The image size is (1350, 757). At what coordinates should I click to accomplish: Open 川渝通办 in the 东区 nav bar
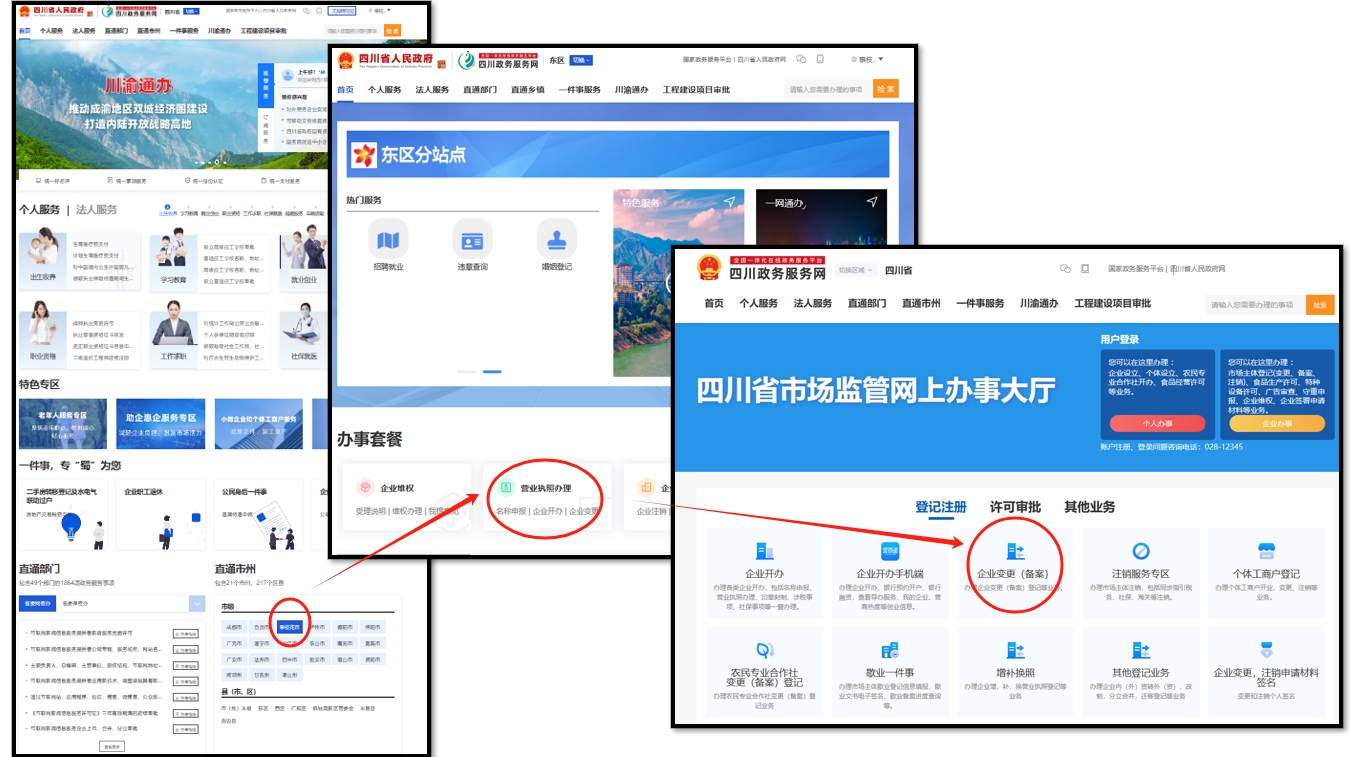tap(631, 90)
